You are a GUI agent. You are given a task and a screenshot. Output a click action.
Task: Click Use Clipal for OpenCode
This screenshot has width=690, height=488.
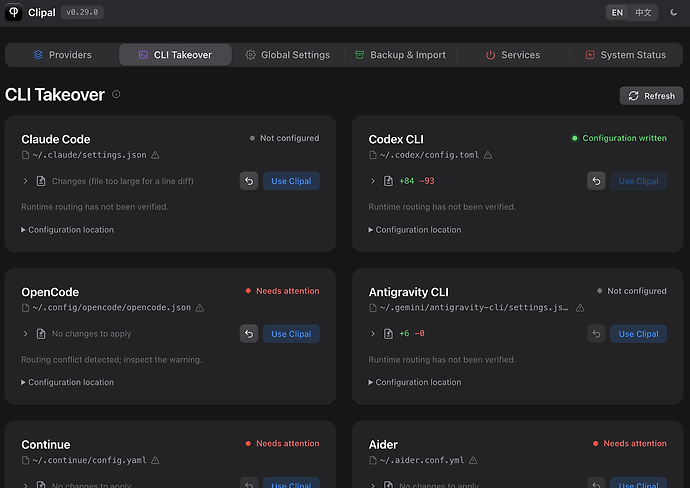(x=291, y=334)
